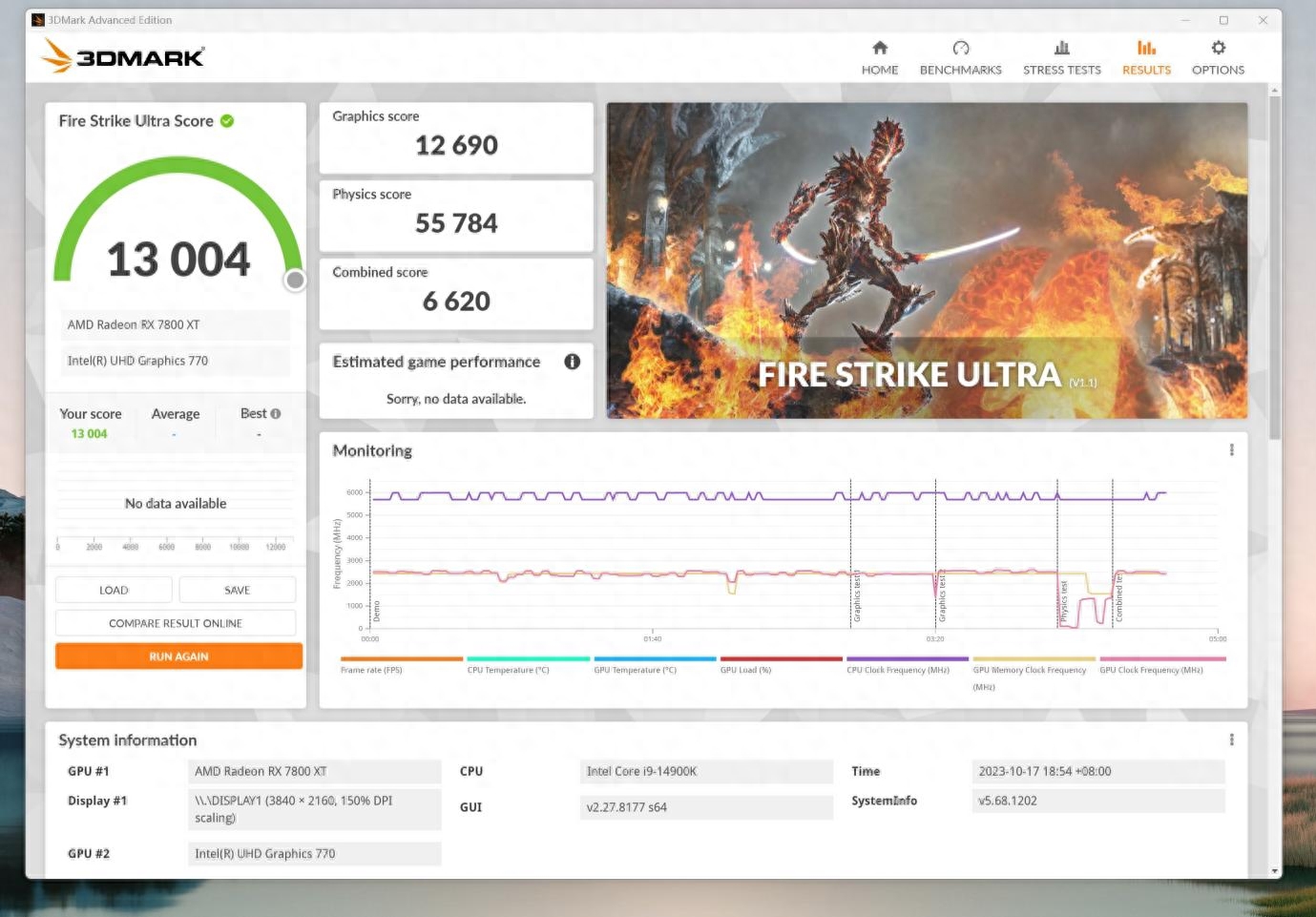Viewport: 1316px width, 917px height.
Task: Click GPU #1 AMD Radeon RX 7800 XT
Action: tap(315, 771)
